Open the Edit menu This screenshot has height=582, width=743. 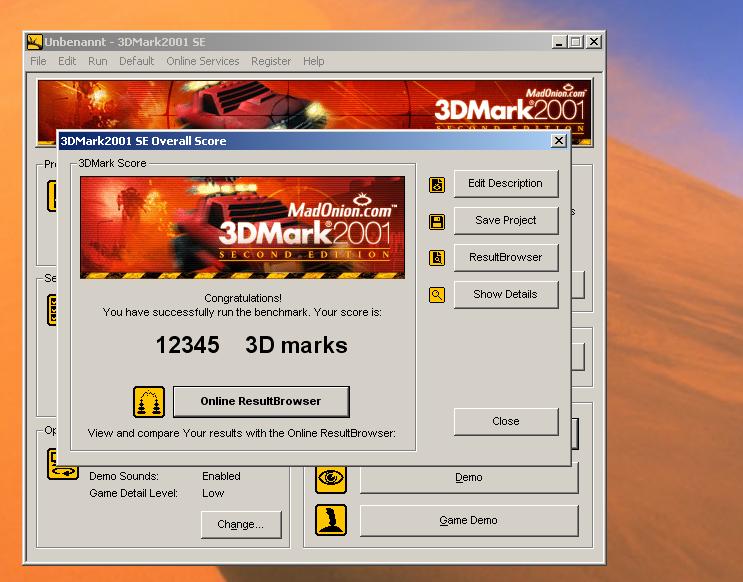67,61
